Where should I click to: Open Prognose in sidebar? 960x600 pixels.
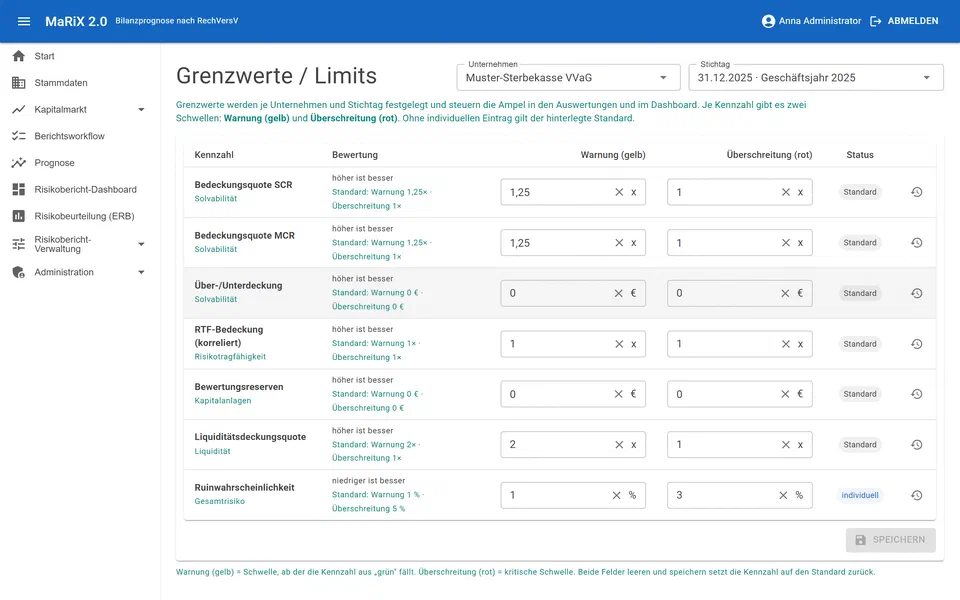pos(80,163)
